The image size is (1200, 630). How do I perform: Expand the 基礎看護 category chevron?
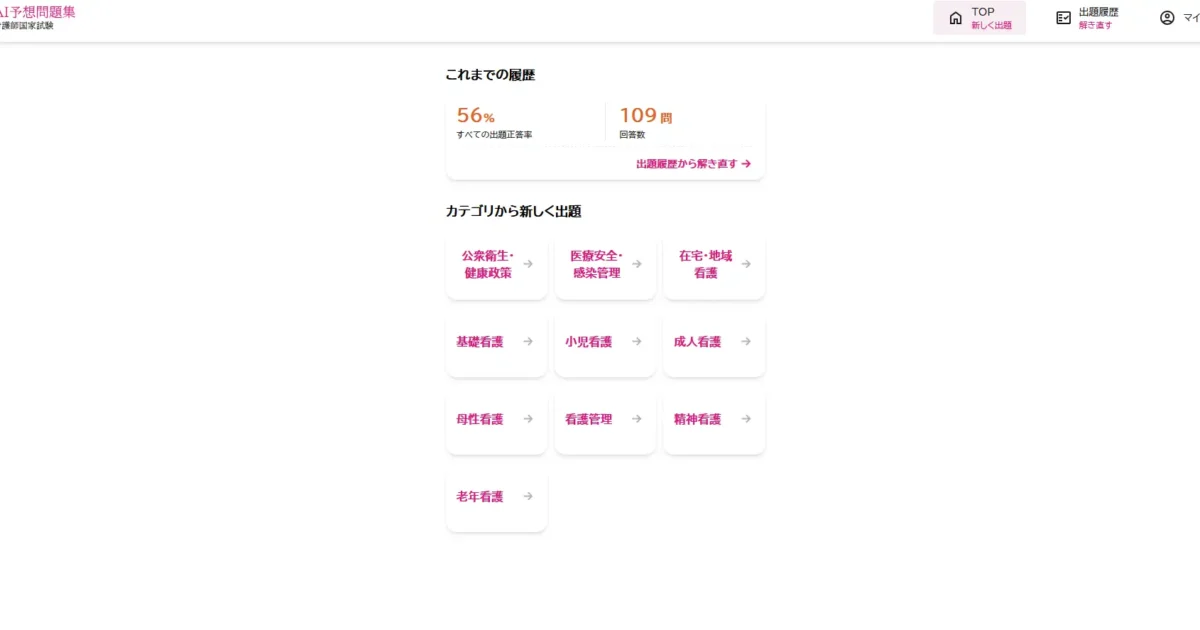527,341
